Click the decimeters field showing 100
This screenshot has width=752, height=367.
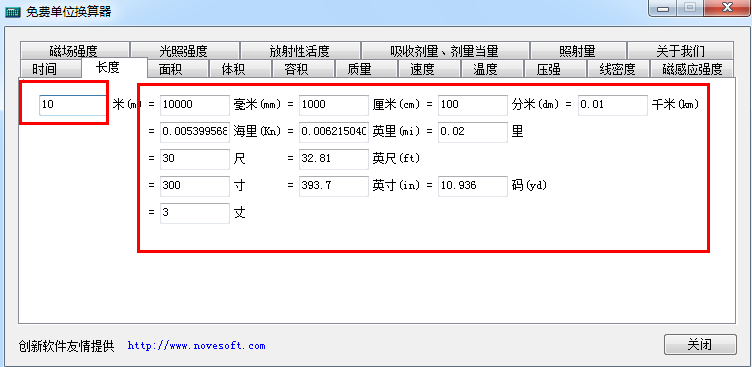pos(473,105)
